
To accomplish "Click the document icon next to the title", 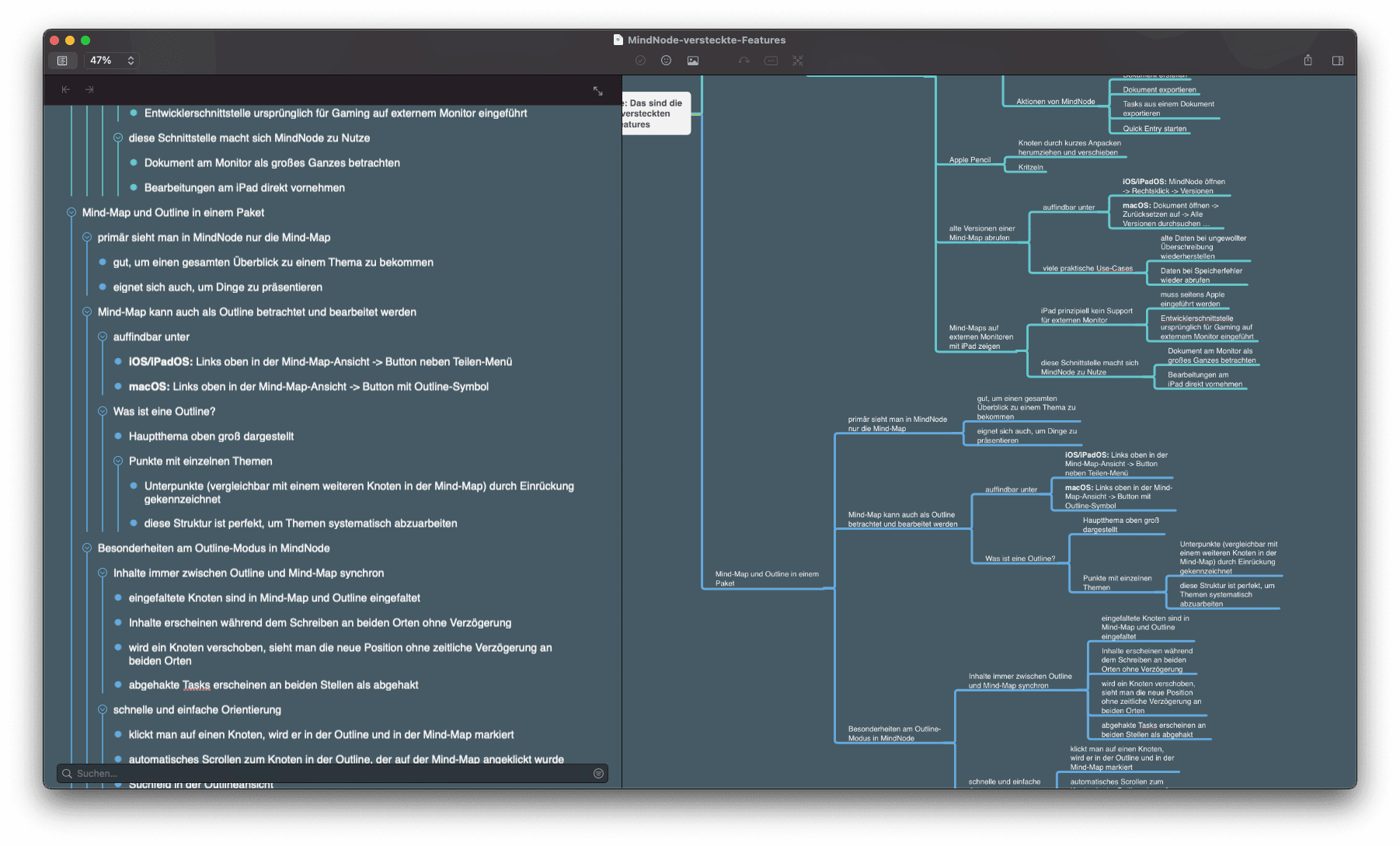I will [618, 40].
